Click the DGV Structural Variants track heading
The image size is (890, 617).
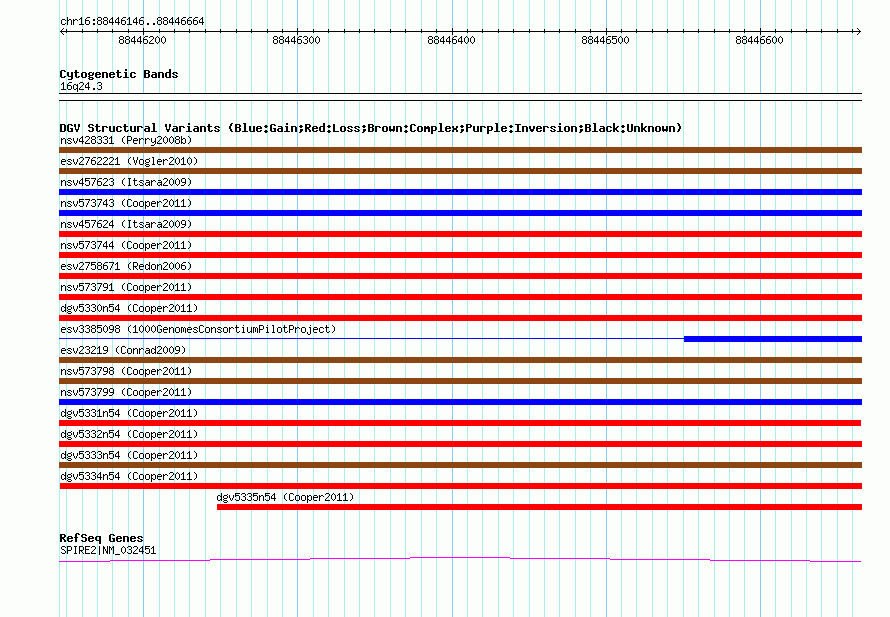pyautogui.click(x=370, y=128)
